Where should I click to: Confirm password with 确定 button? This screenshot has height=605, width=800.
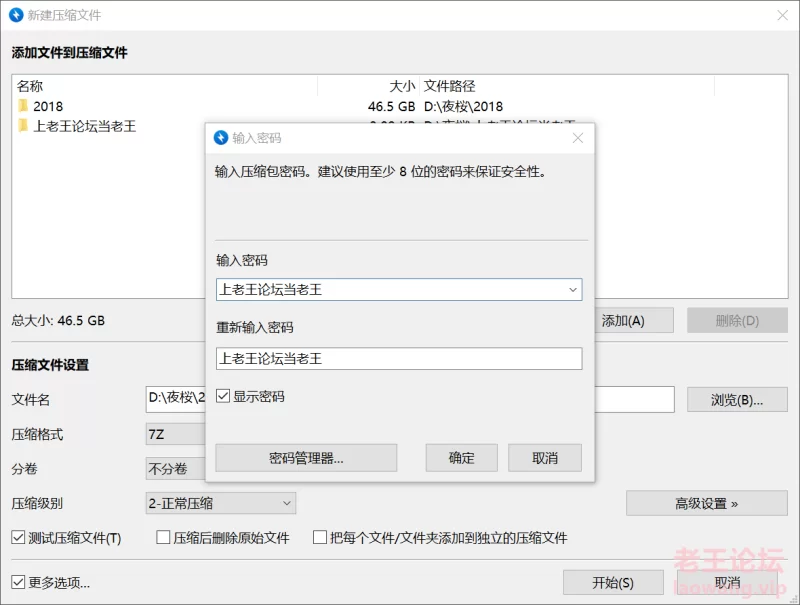461,458
